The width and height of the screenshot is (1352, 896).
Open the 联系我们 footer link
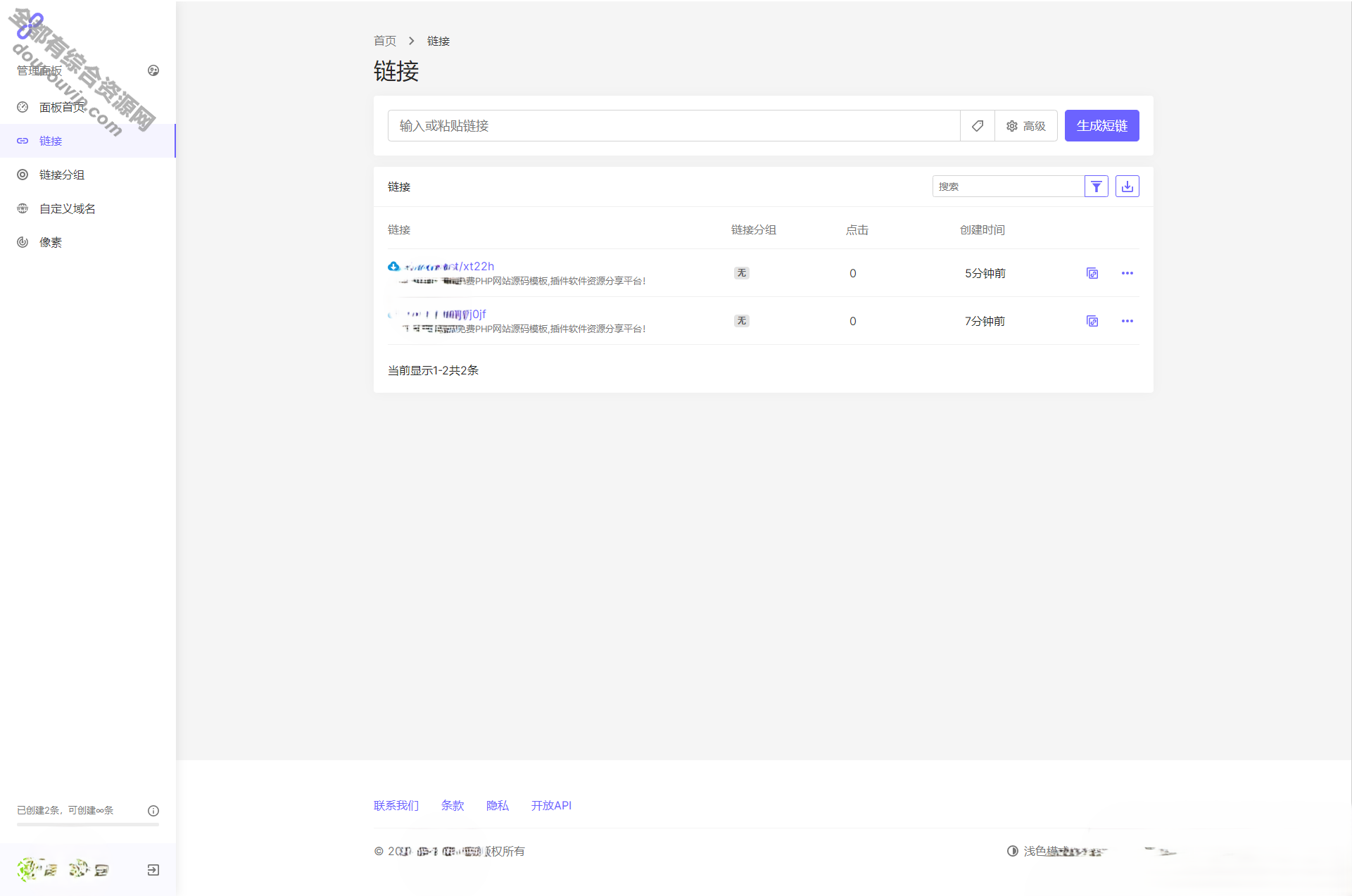pyautogui.click(x=396, y=805)
